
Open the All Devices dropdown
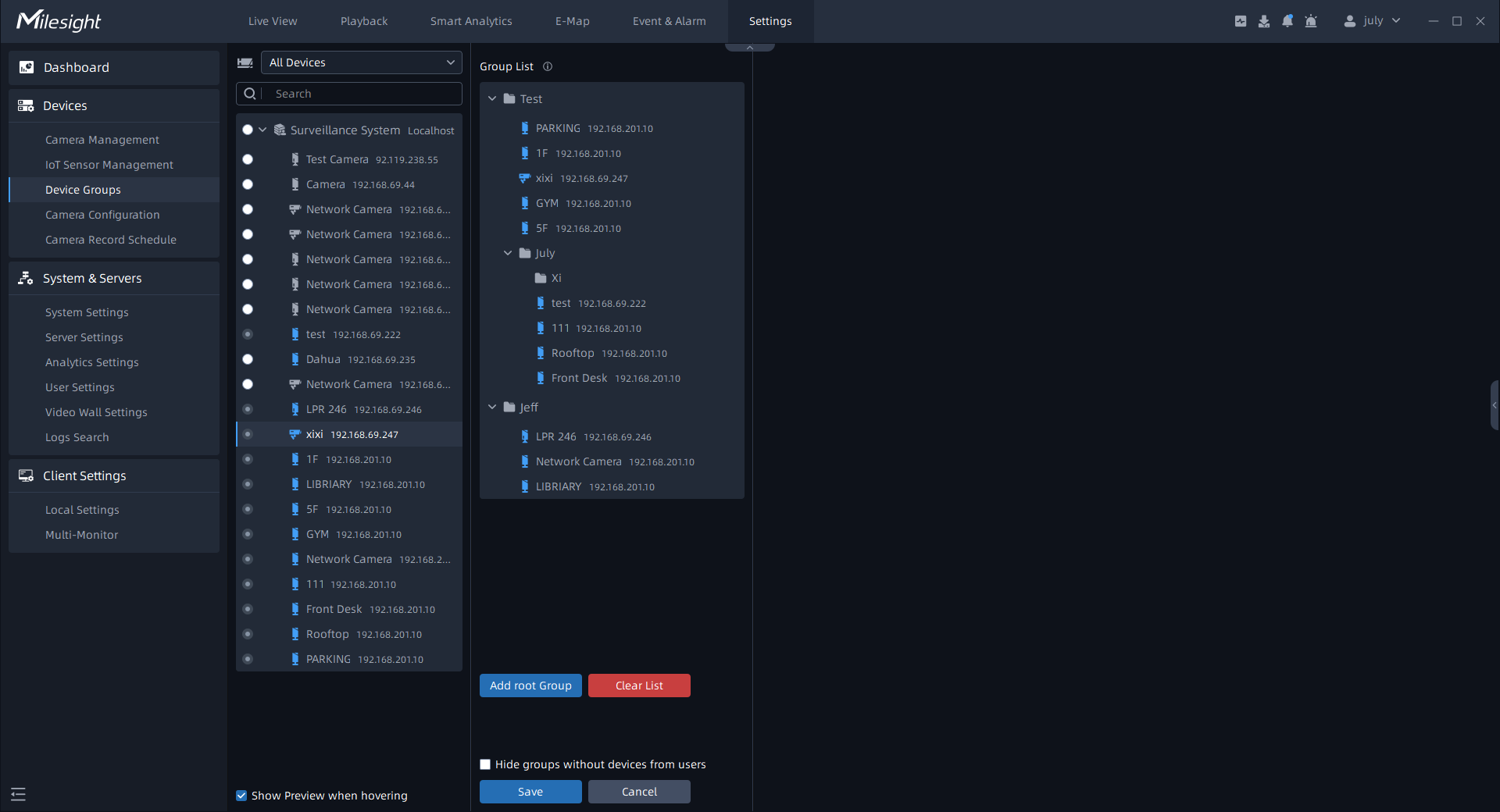tap(361, 62)
